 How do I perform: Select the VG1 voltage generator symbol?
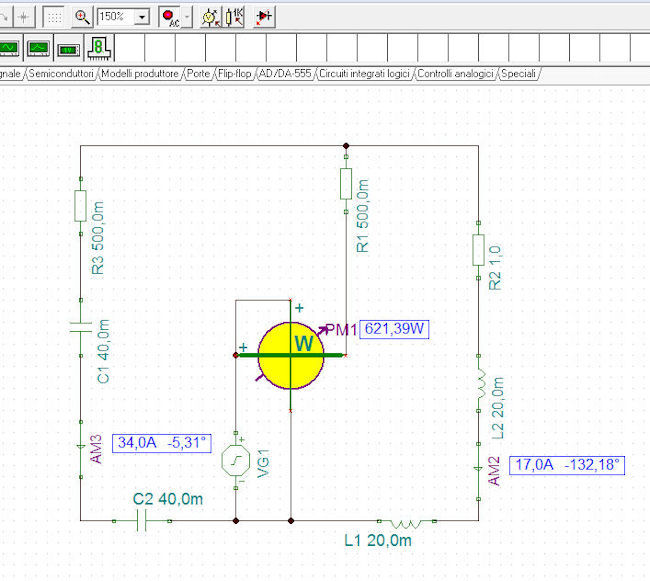(234, 463)
